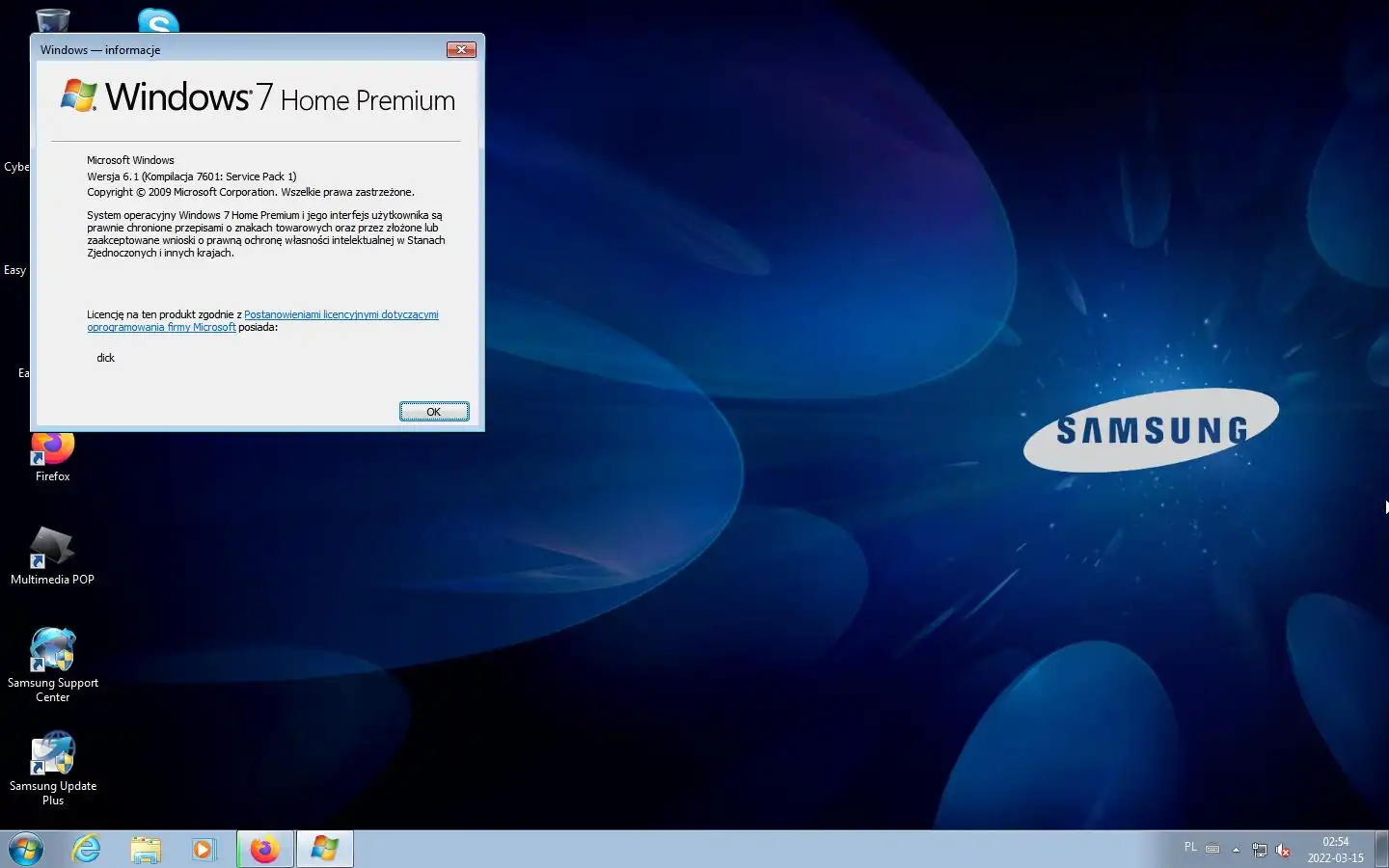Click the licensee name 'dick'
Viewport: 1389px width, 868px height.
click(x=105, y=358)
